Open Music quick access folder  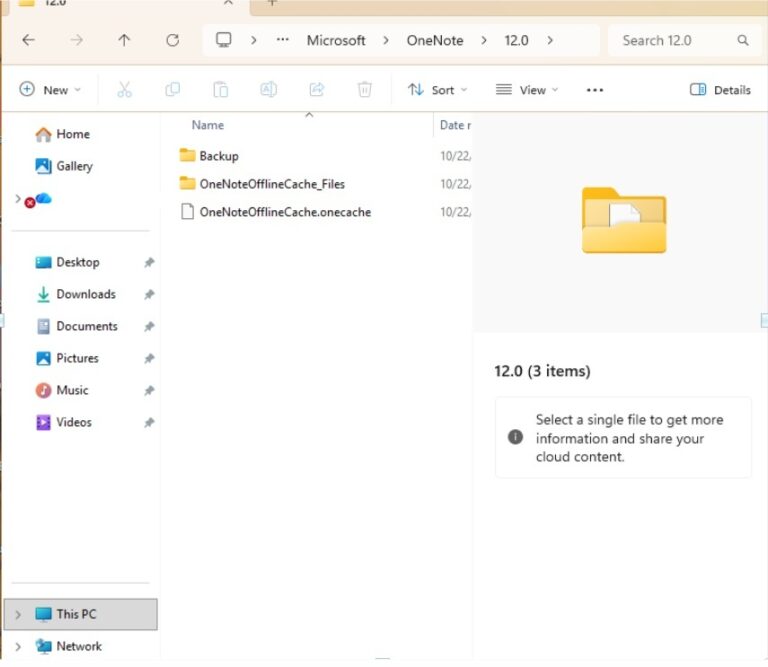62,390
